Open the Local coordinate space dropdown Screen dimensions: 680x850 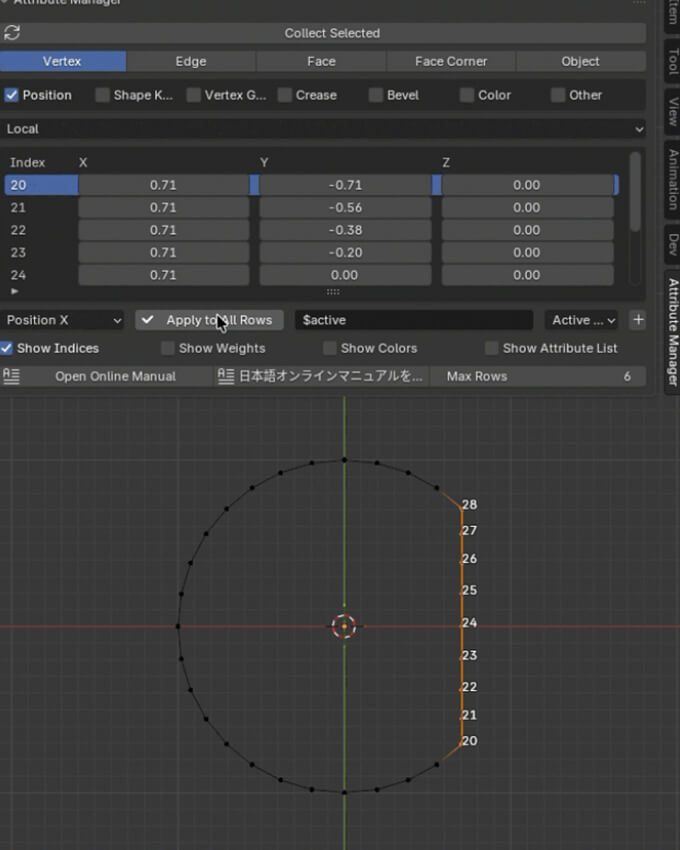click(322, 129)
